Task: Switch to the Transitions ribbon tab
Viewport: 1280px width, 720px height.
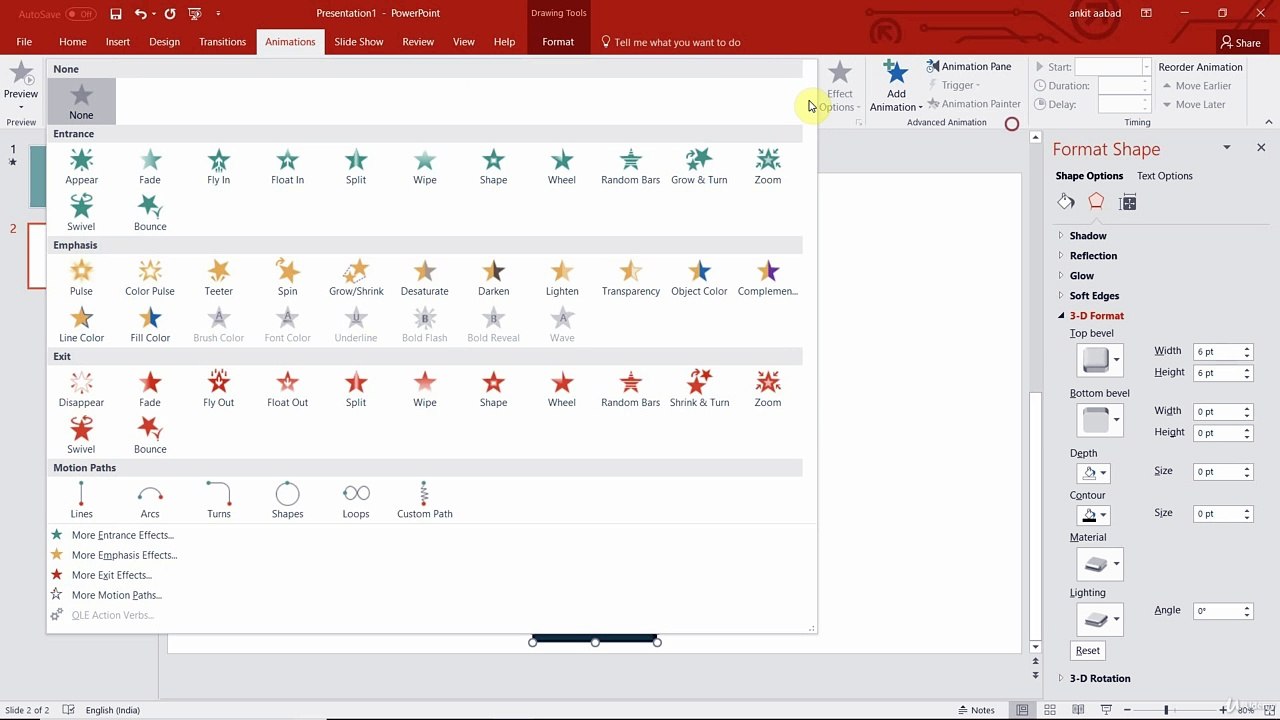Action: 222,42
